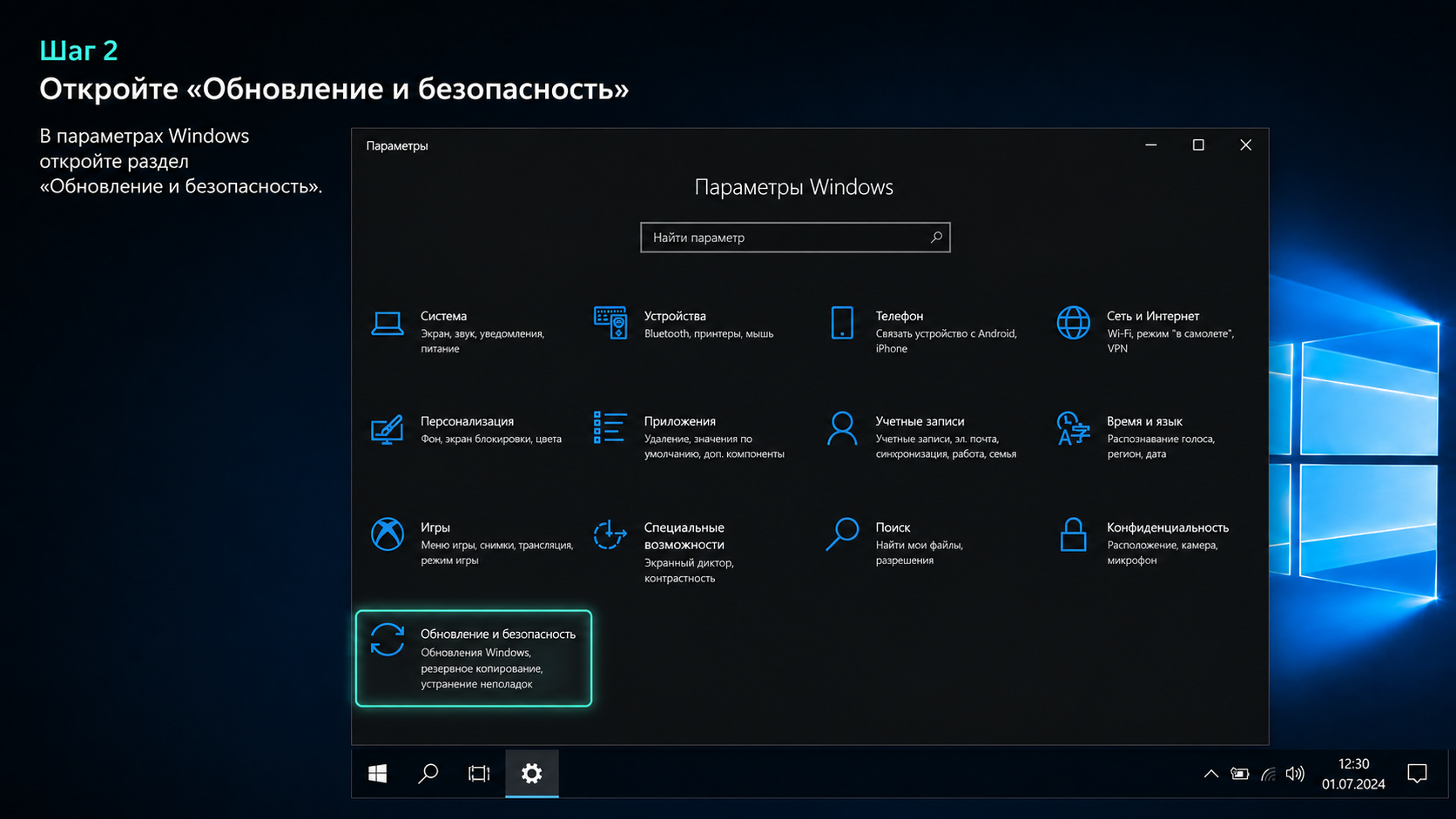
Task: Open the Система settings title
Action: pyautogui.click(x=443, y=316)
